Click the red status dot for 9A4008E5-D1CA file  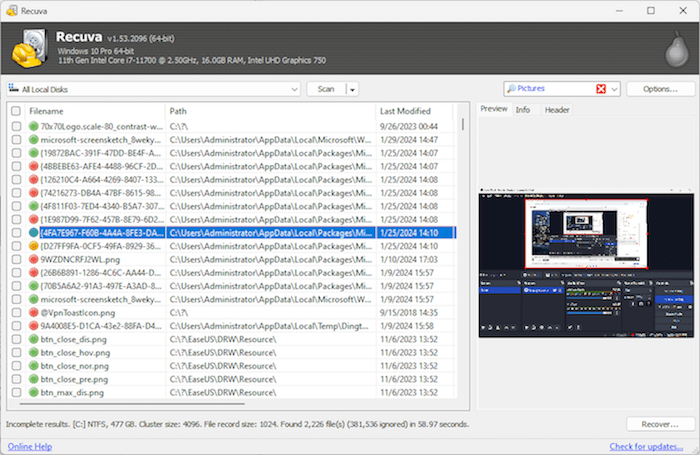tap(33, 326)
